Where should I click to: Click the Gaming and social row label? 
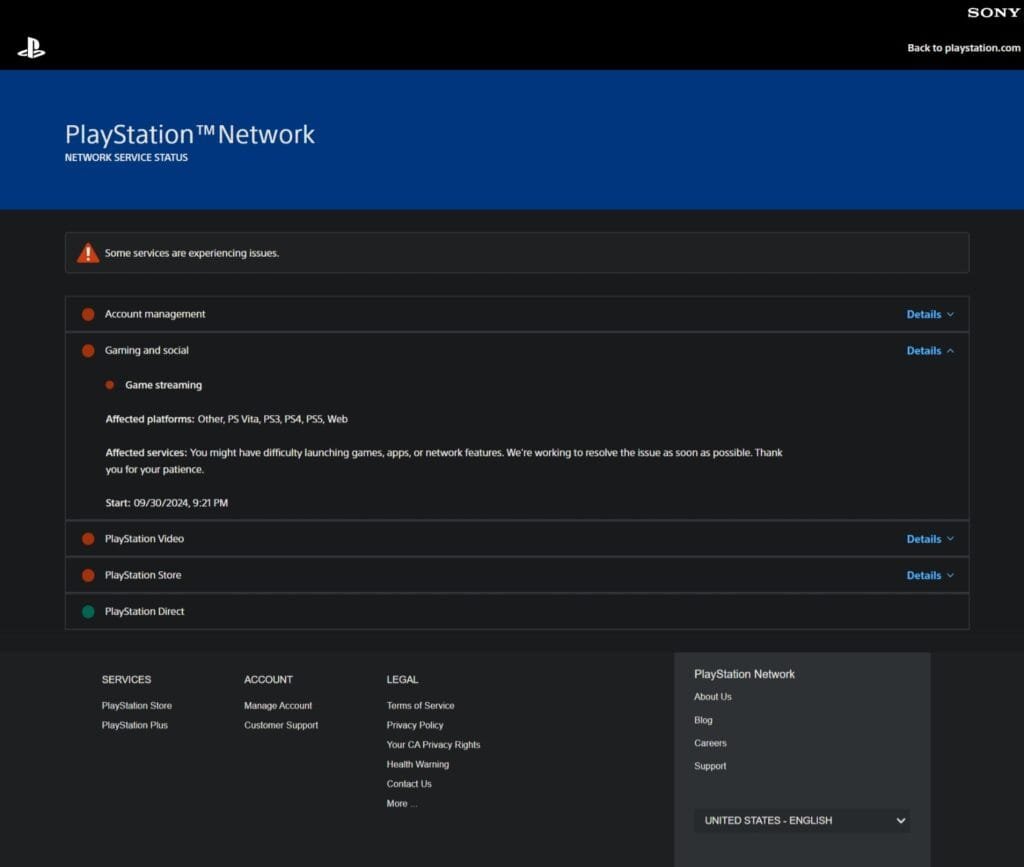(x=146, y=351)
